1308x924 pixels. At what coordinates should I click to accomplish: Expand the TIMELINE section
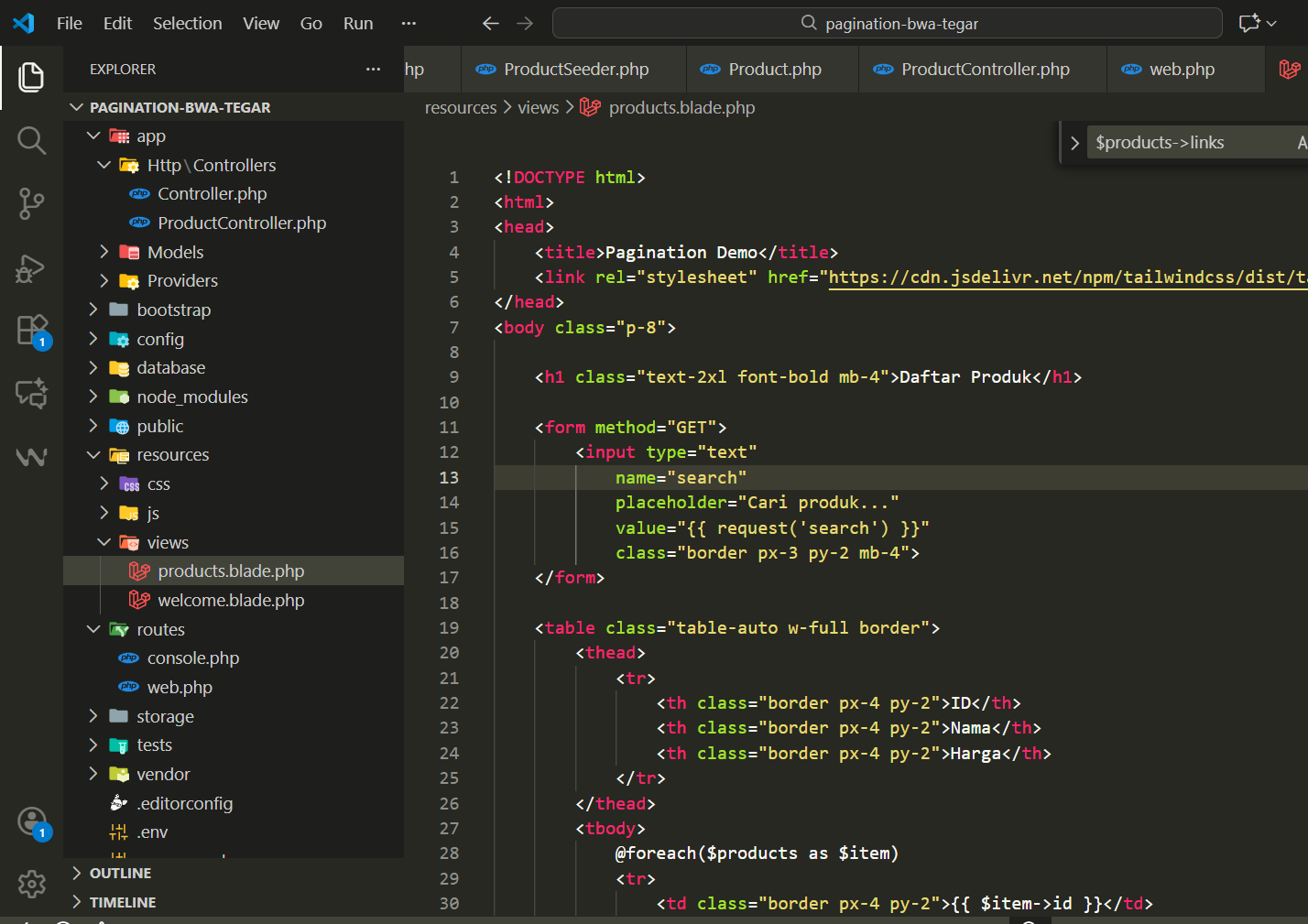point(122,903)
